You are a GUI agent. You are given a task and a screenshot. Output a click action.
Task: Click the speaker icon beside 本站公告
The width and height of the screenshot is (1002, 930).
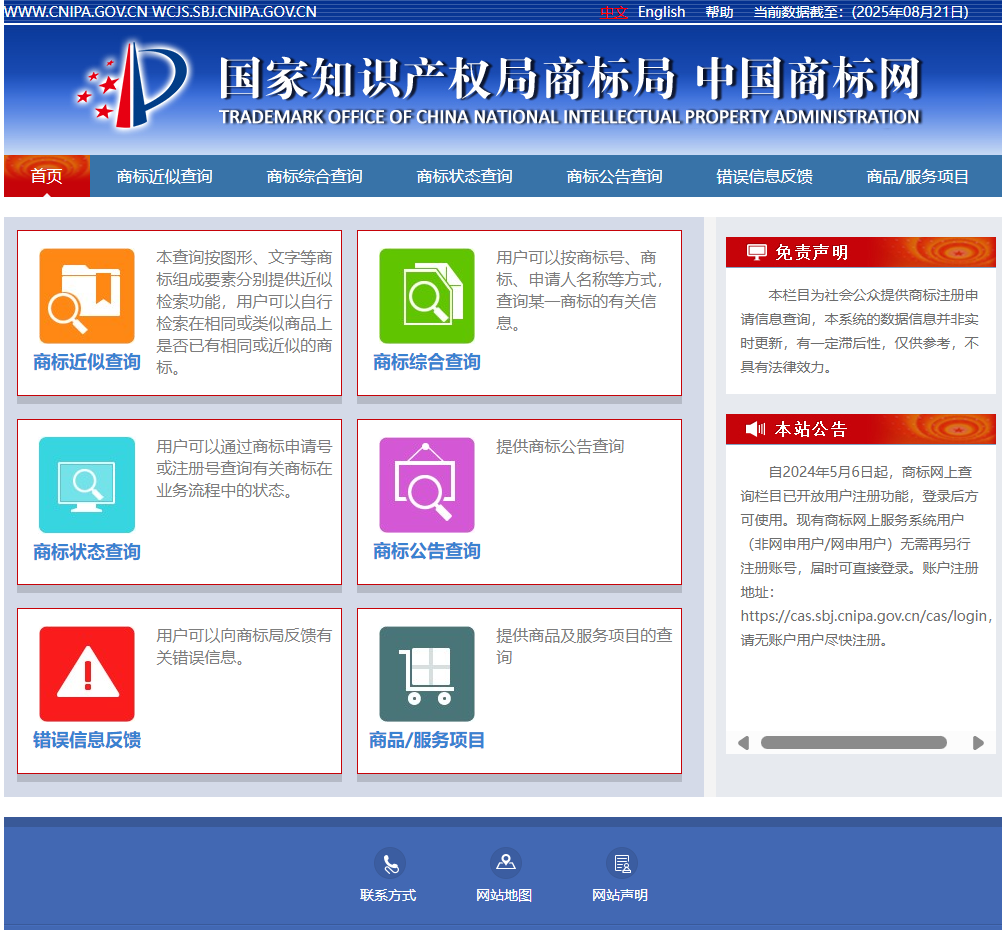click(755, 429)
